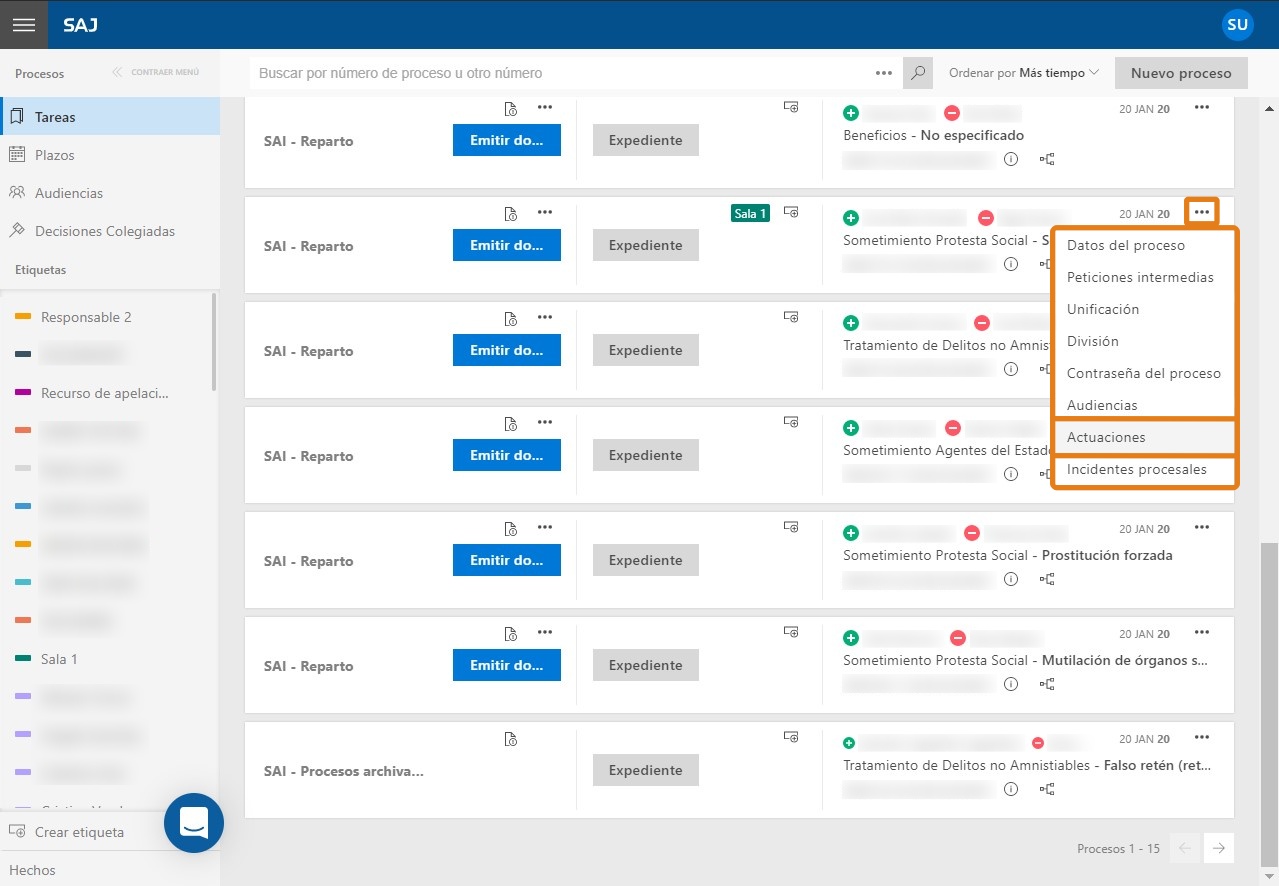This screenshot has width=1279, height=886.
Task: Open hierarchy icon in Mutilación de órganos row
Action: click(x=1047, y=684)
